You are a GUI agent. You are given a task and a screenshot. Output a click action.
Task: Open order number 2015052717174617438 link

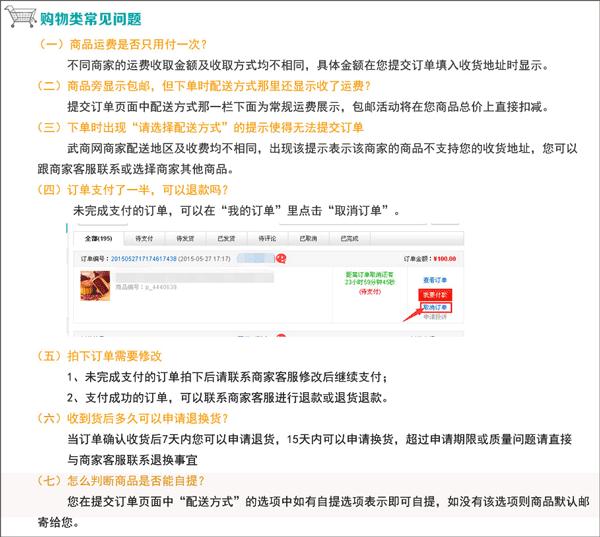coord(143,259)
